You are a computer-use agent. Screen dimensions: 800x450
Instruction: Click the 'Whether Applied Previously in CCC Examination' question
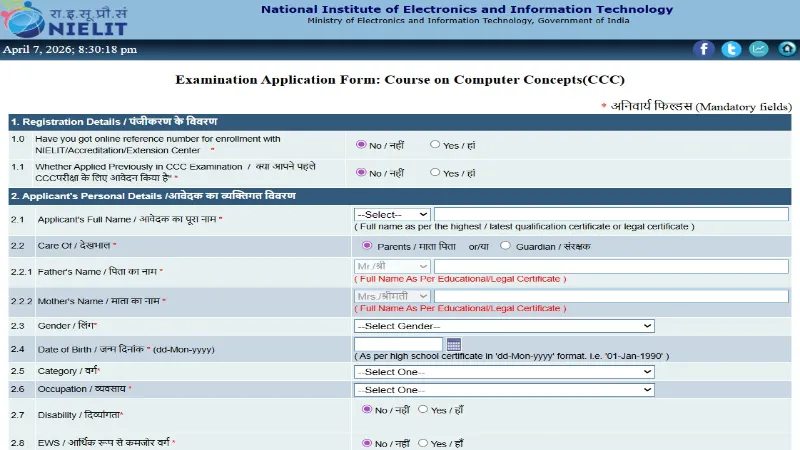click(176, 172)
